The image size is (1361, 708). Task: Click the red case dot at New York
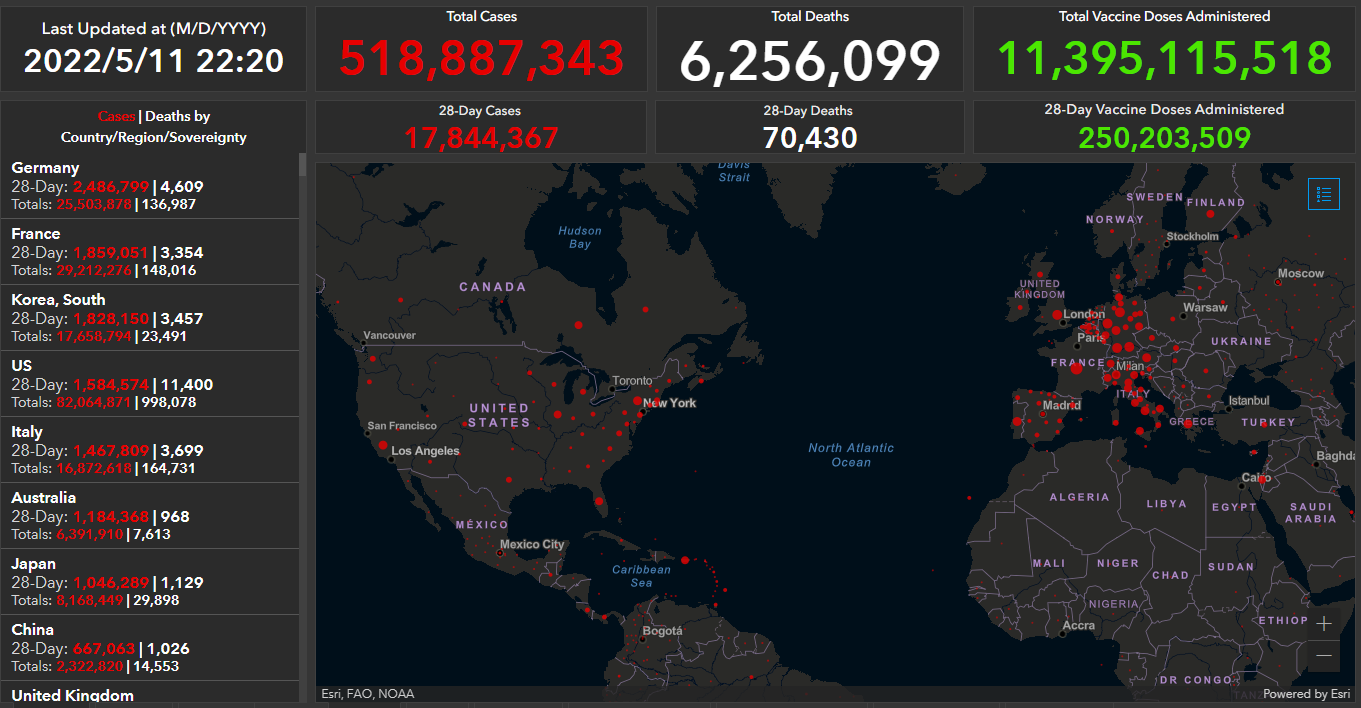pos(638,401)
